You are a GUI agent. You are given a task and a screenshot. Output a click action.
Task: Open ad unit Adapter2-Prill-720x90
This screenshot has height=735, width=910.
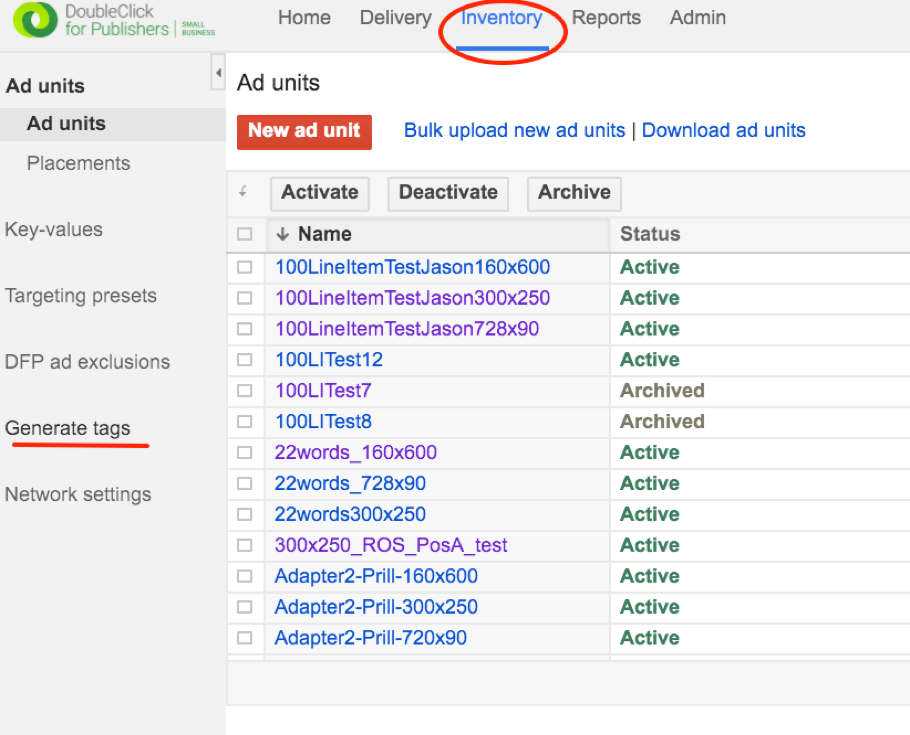[370, 637]
